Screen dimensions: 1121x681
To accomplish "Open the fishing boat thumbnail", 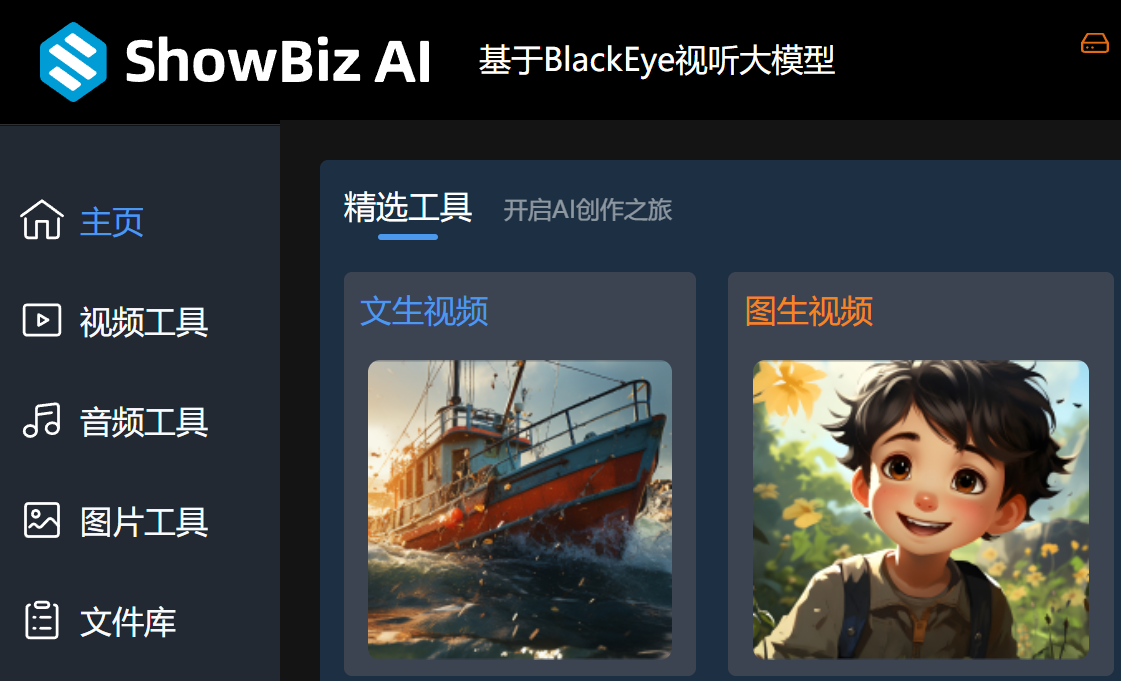I will click(520, 509).
